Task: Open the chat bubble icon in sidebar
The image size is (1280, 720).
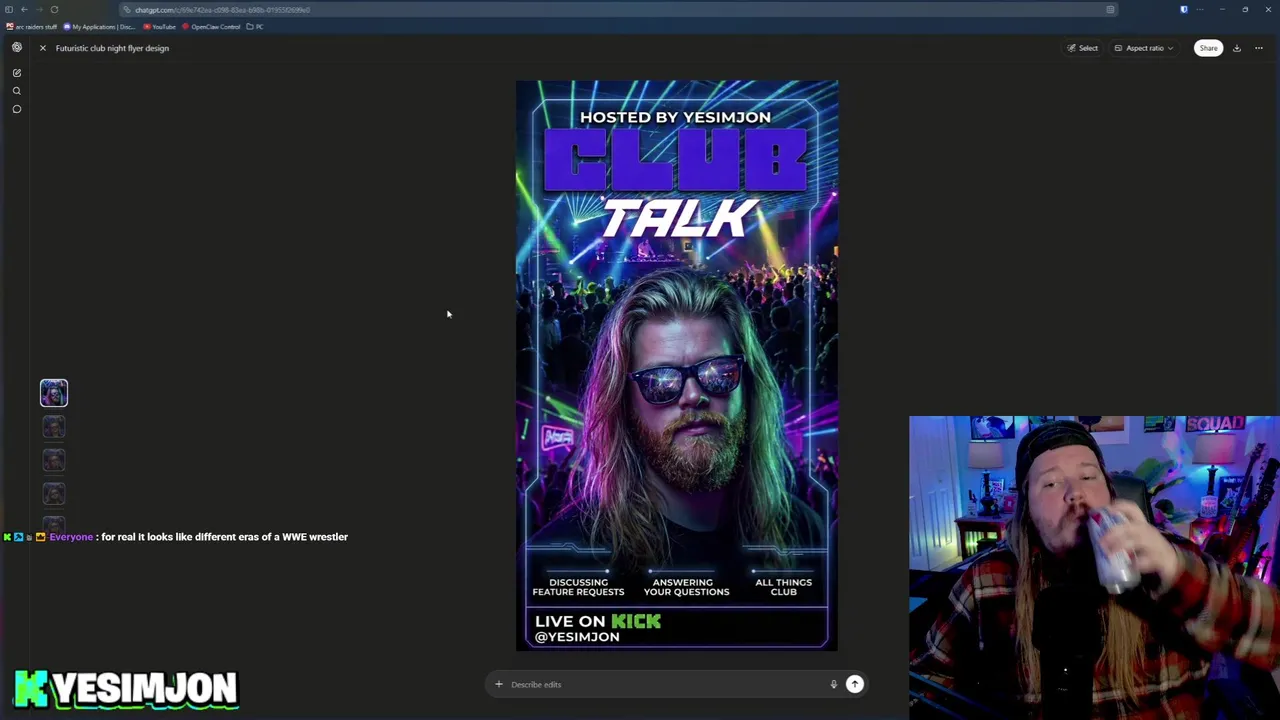Action: 17,109
